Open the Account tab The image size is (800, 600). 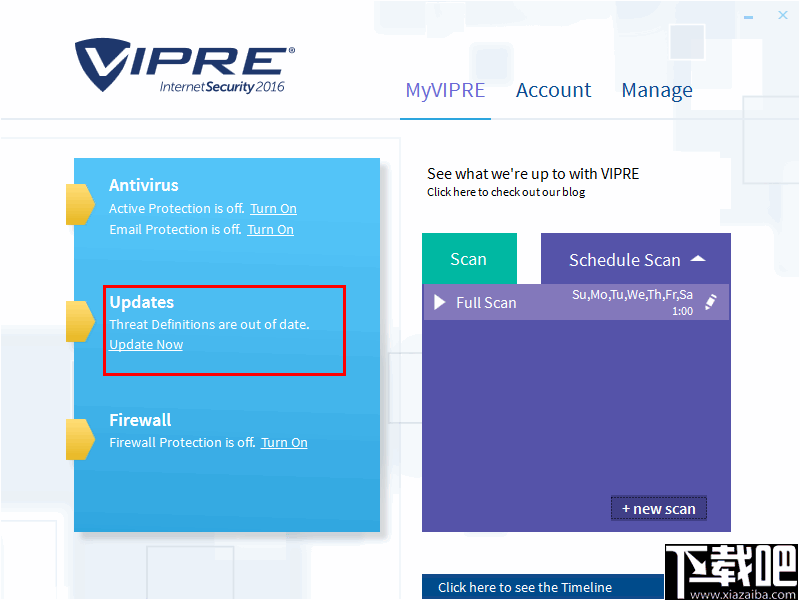point(553,90)
